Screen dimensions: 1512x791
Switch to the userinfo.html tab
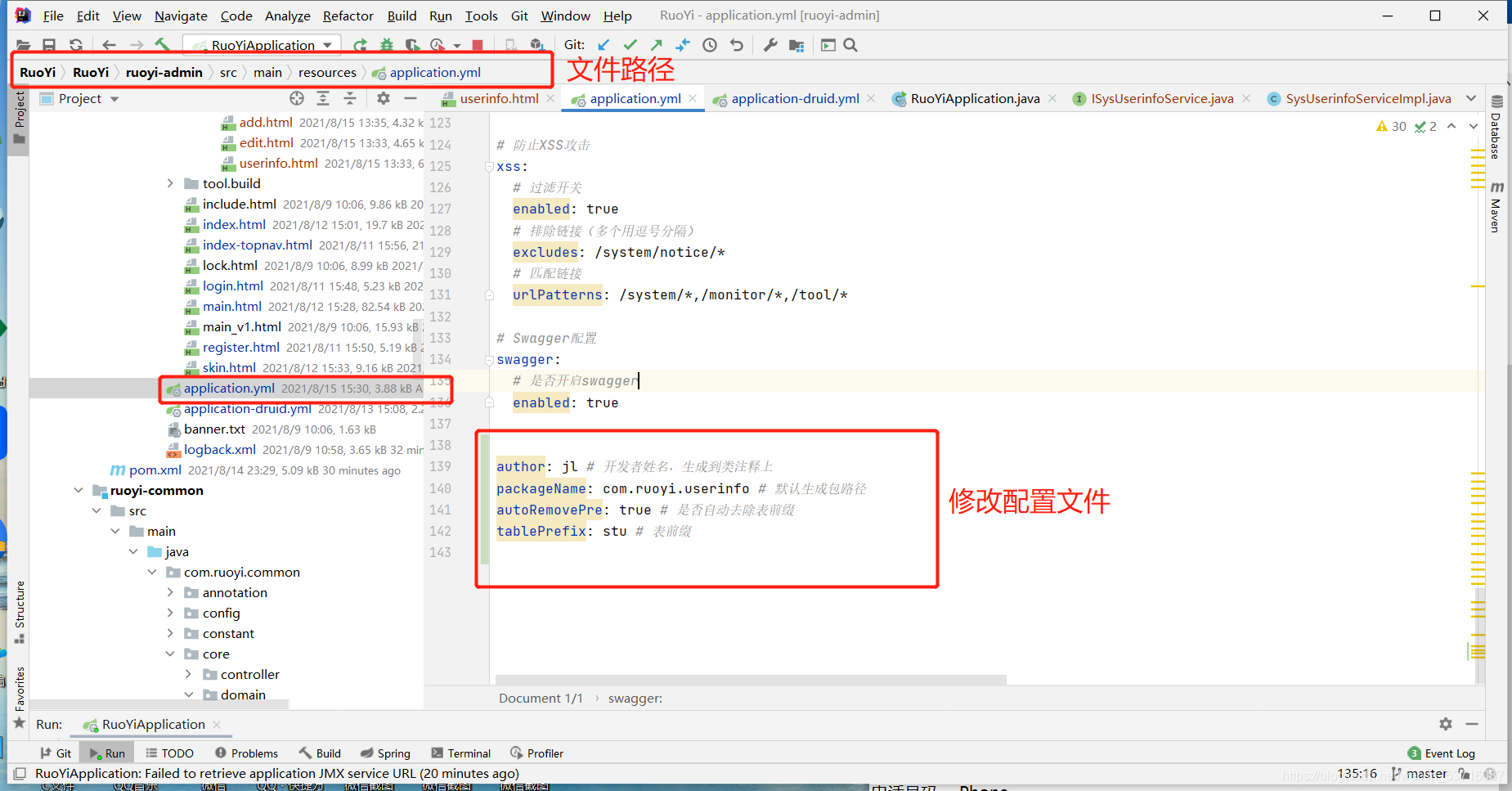pyautogui.click(x=499, y=98)
